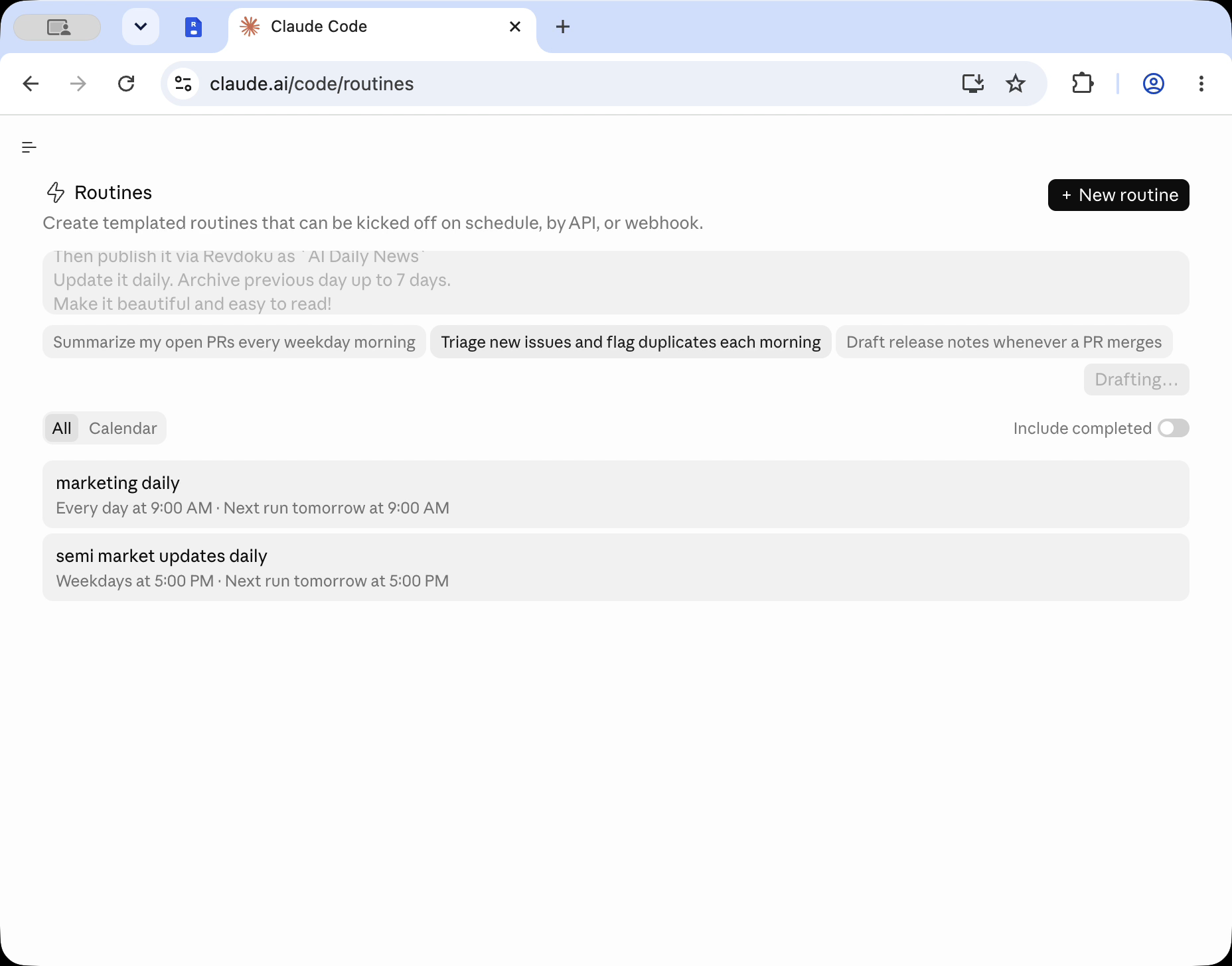Click the profile window switcher icon
The height and width of the screenshot is (966, 1232).
coord(58,27)
